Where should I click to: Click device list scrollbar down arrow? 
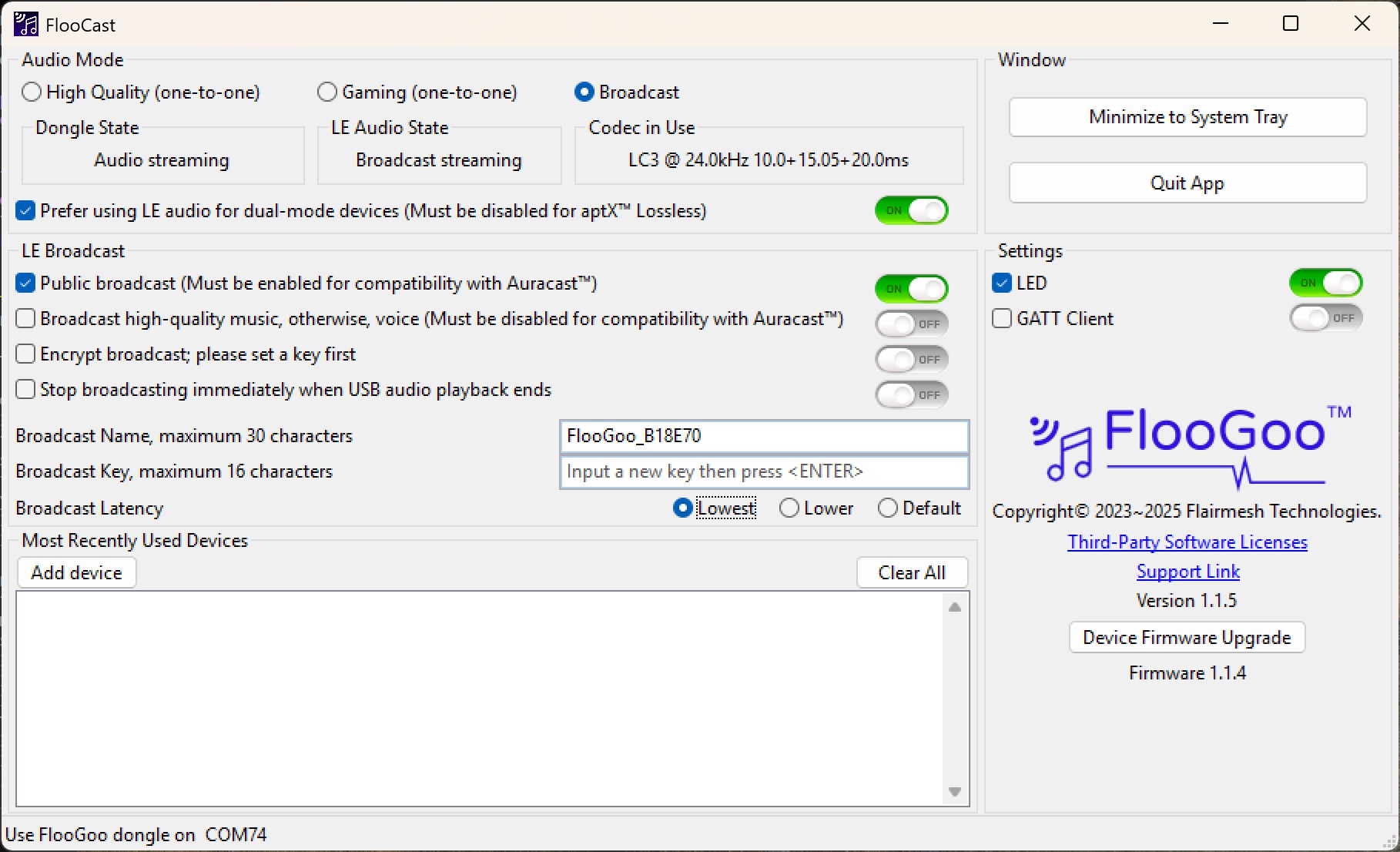click(955, 792)
